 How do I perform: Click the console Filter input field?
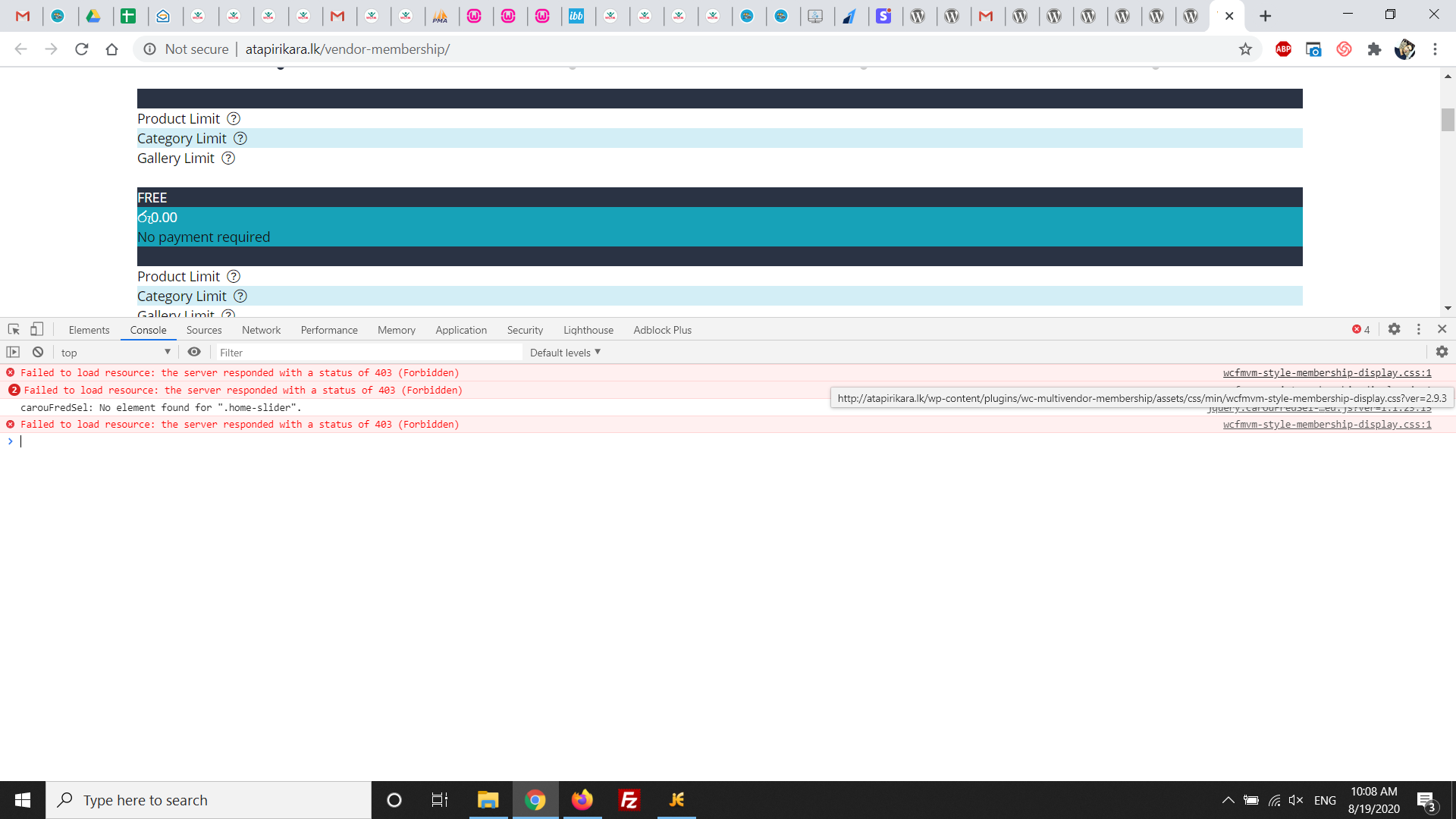click(369, 352)
